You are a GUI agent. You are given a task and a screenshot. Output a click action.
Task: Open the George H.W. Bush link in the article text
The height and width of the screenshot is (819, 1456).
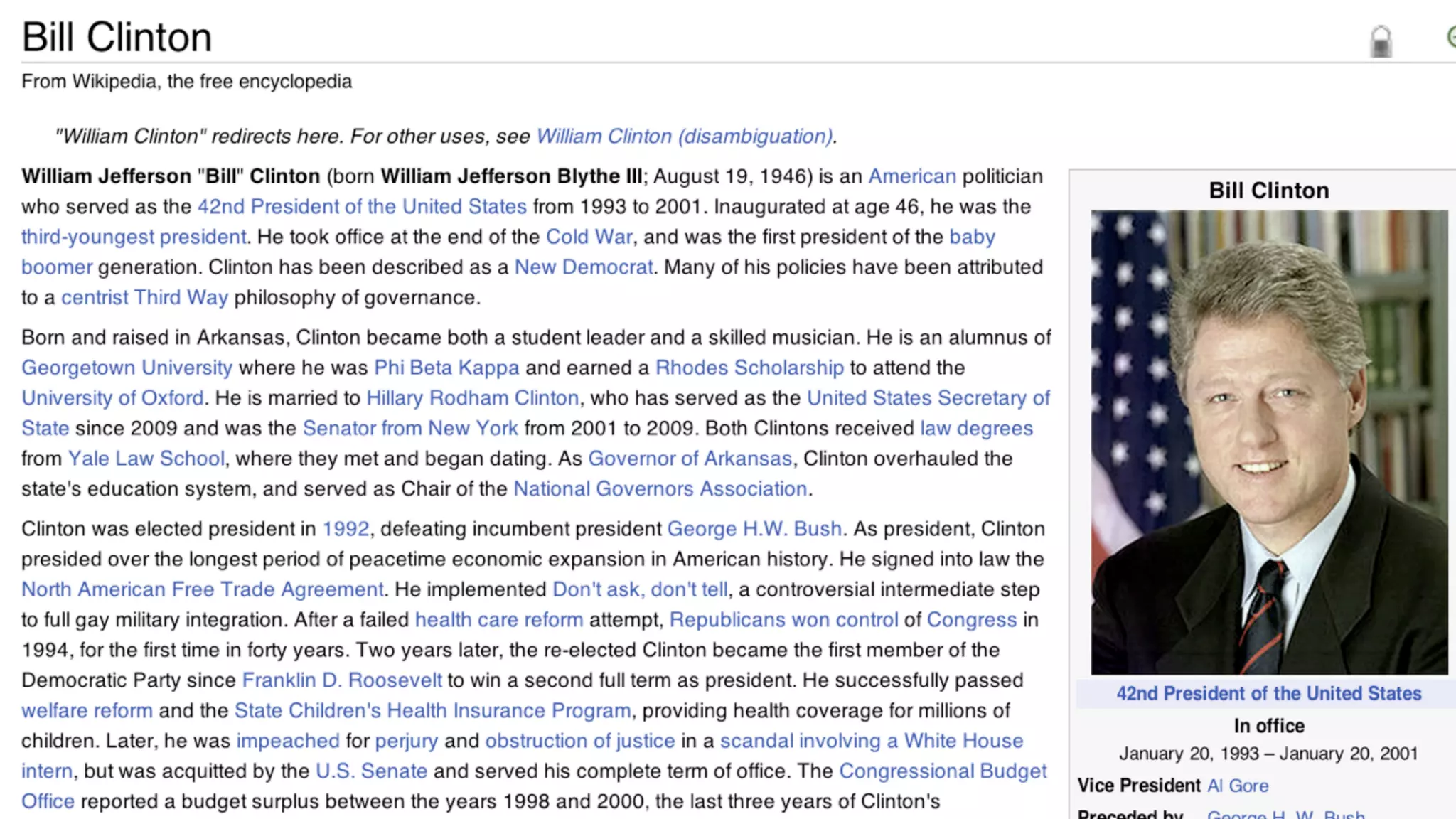pyautogui.click(x=754, y=529)
